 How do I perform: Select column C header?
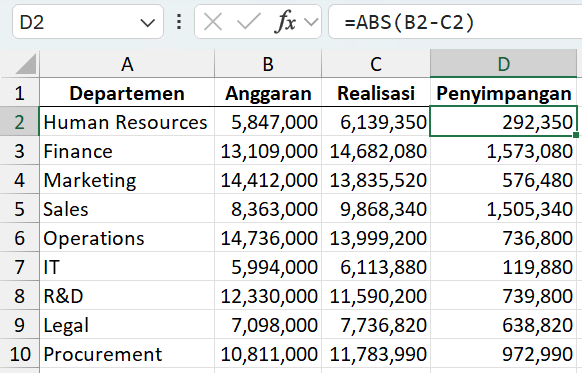point(376,64)
